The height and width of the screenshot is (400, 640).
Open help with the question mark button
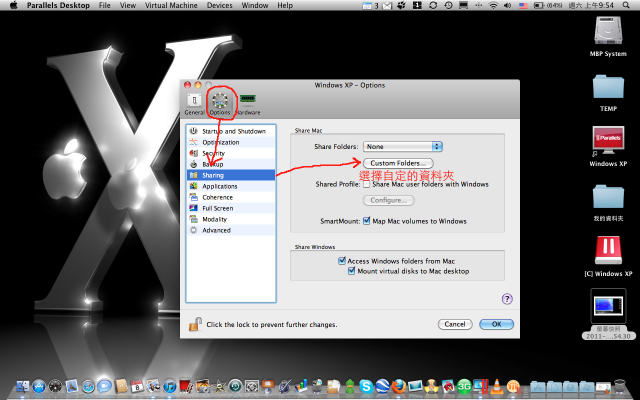click(x=507, y=299)
